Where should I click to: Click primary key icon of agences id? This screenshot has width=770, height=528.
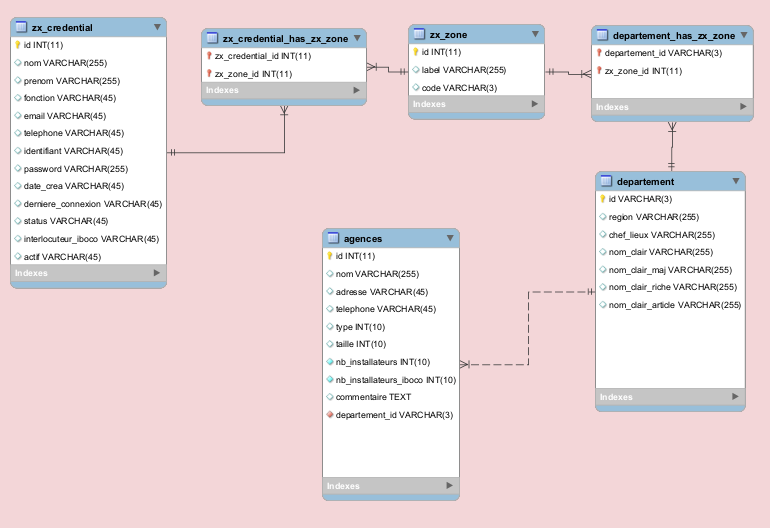(330, 256)
